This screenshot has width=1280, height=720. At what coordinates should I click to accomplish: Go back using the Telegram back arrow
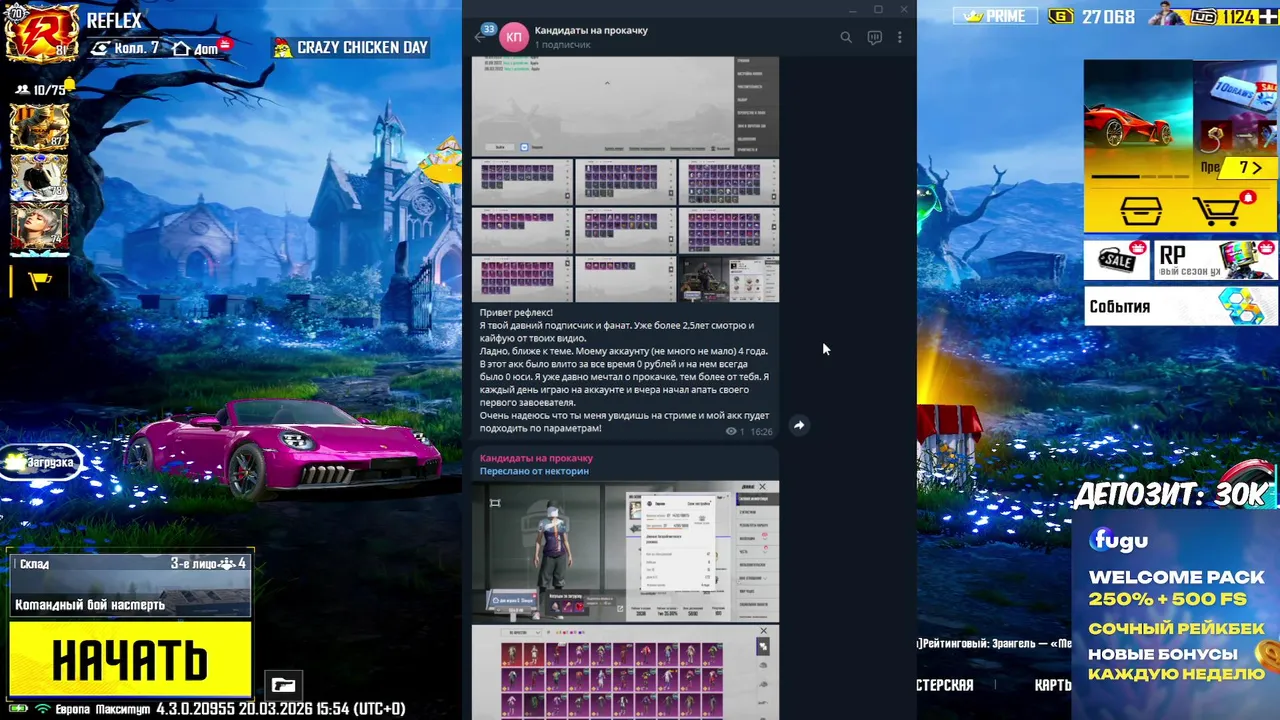point(479,37)
